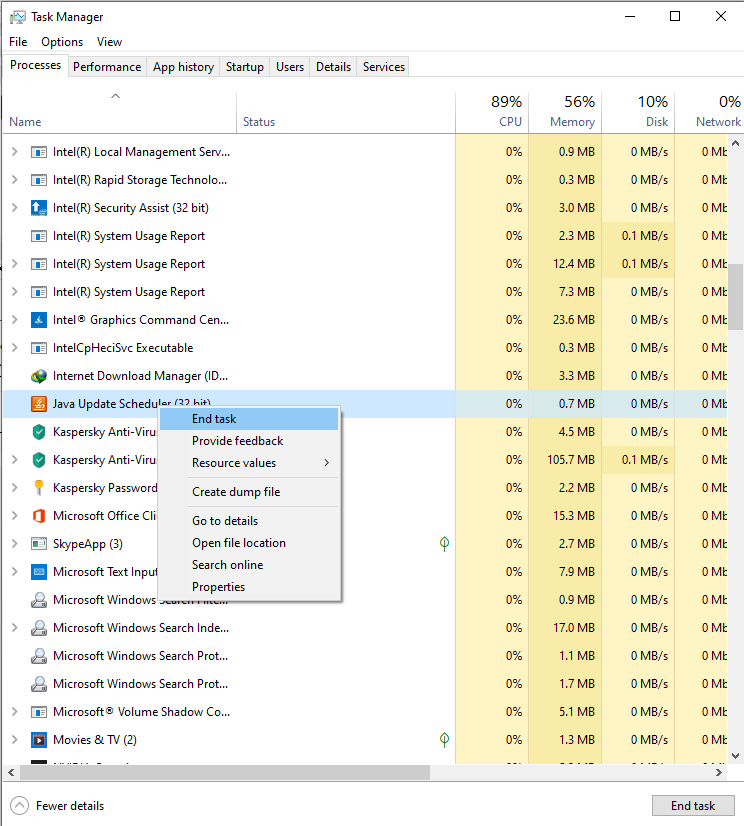This screenshot has width=744, height=826.
Task: Choose End task in the context menu
Action: pos(249,419)
